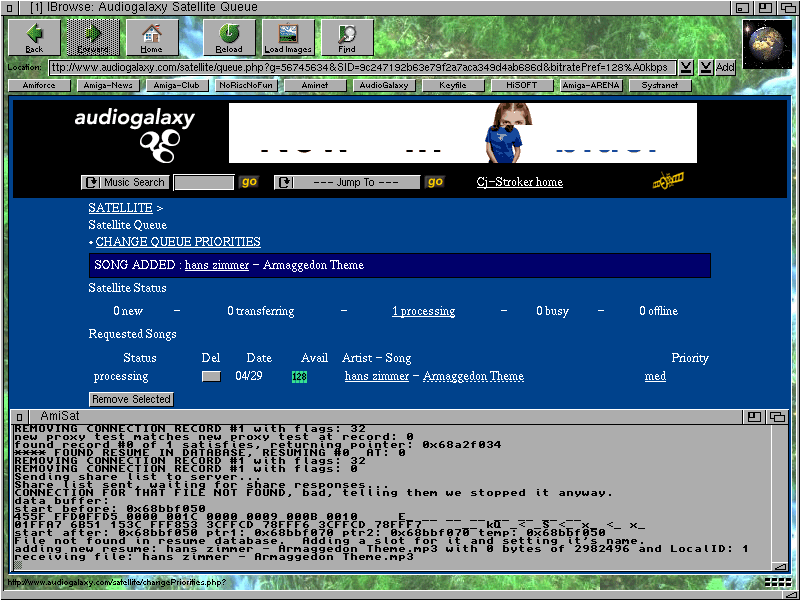Open the Amiga-News bookmark
The width and height of the screenshot is (800, 600).
[x=108, y=85]
